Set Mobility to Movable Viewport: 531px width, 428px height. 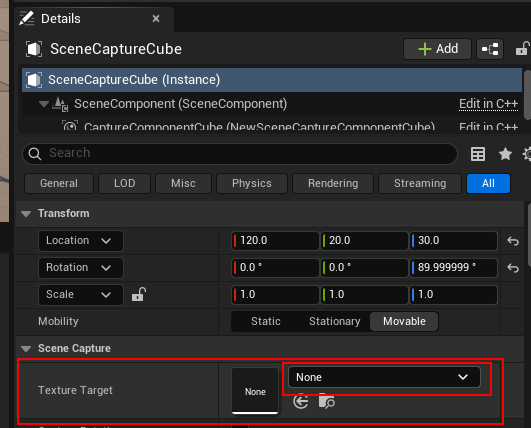coord(404,321)
